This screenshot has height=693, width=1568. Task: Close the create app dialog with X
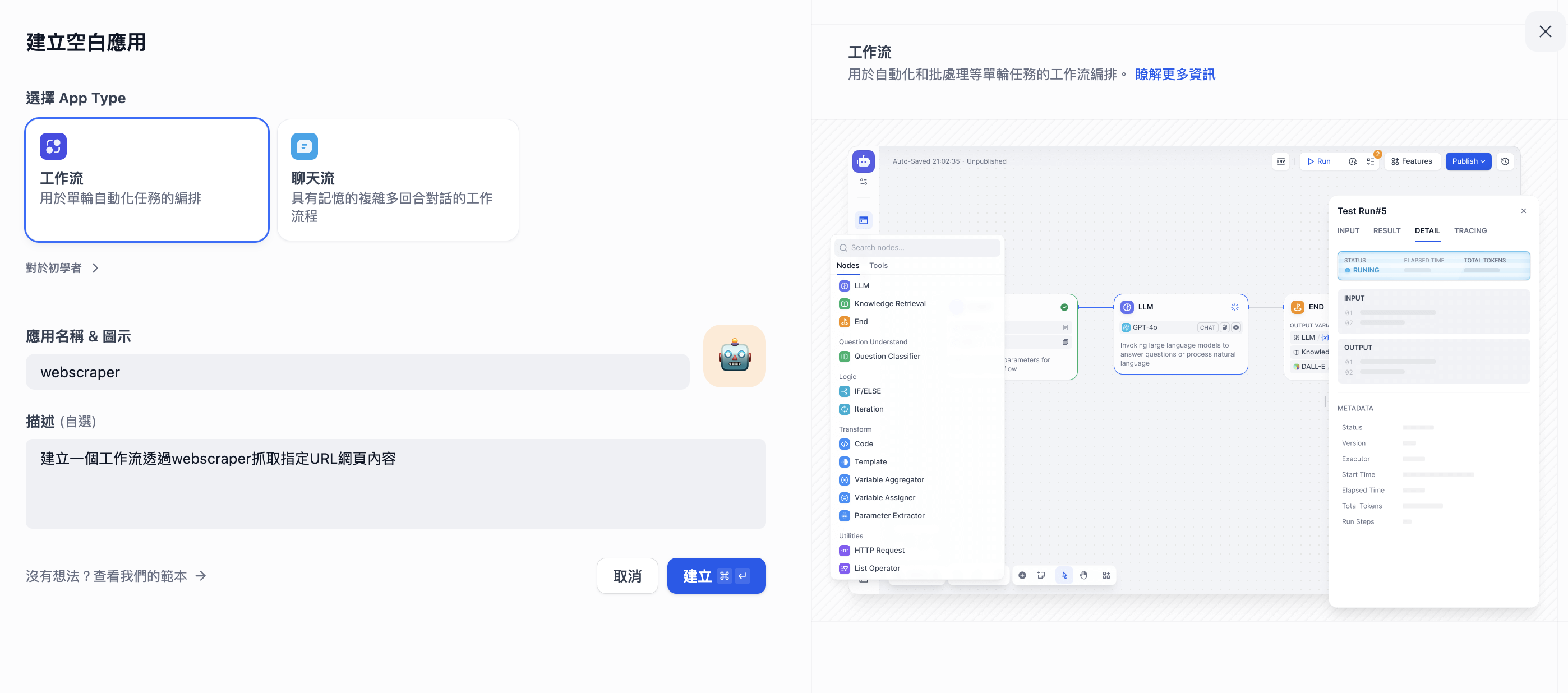coord(1544,31)
